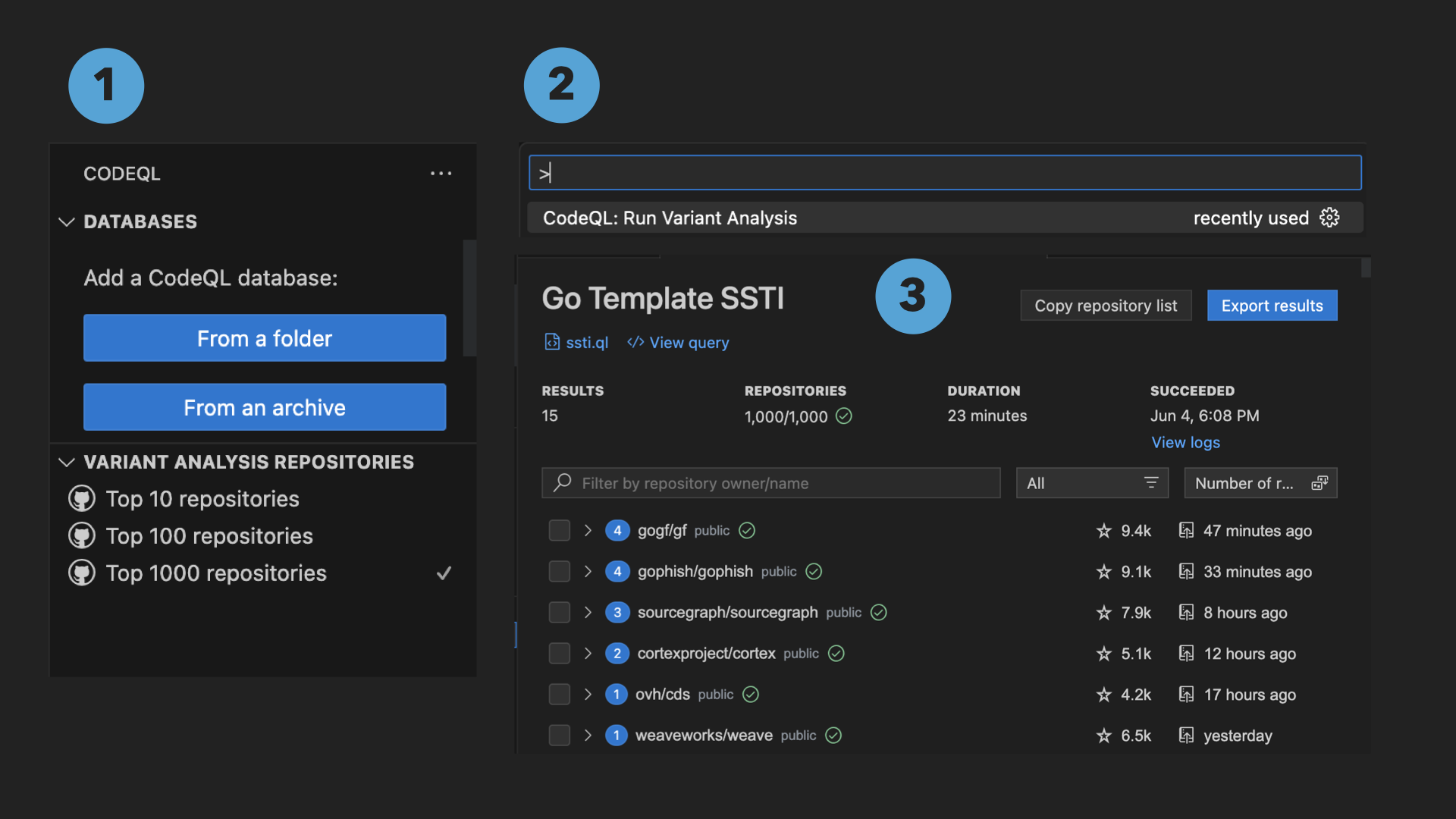Image resolution: width=1456 pixels, height=819 pixels.
Task: Add database From an archive
Action: (265, 407)
